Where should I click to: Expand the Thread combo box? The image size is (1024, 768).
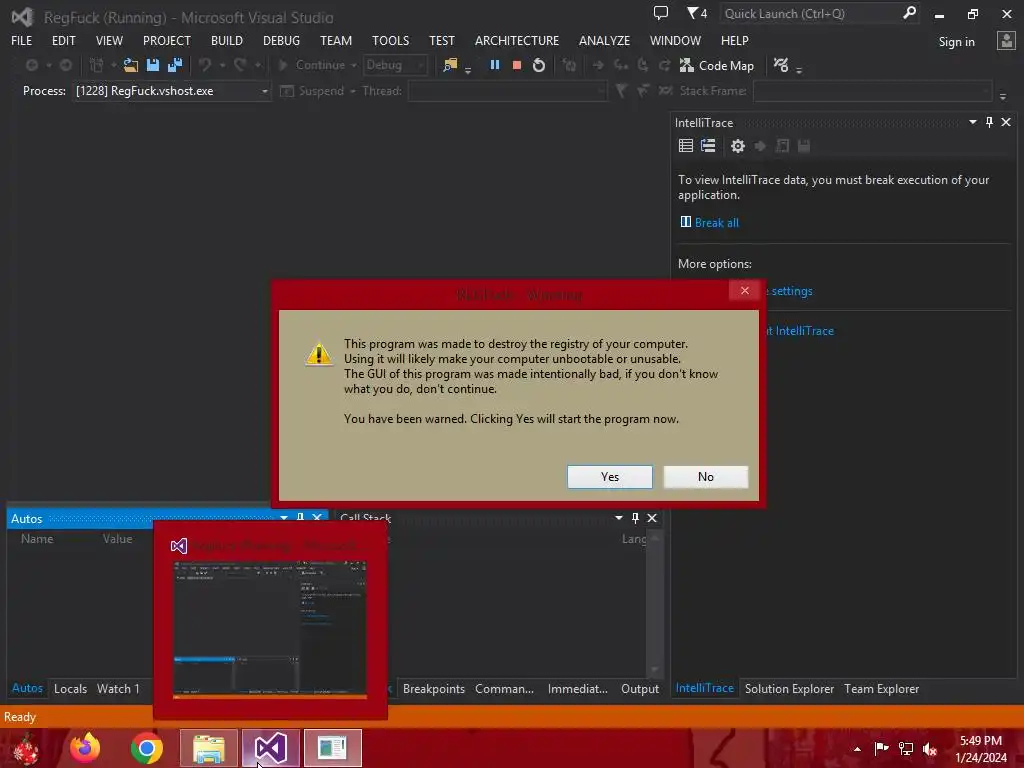(x=507, y=91)
